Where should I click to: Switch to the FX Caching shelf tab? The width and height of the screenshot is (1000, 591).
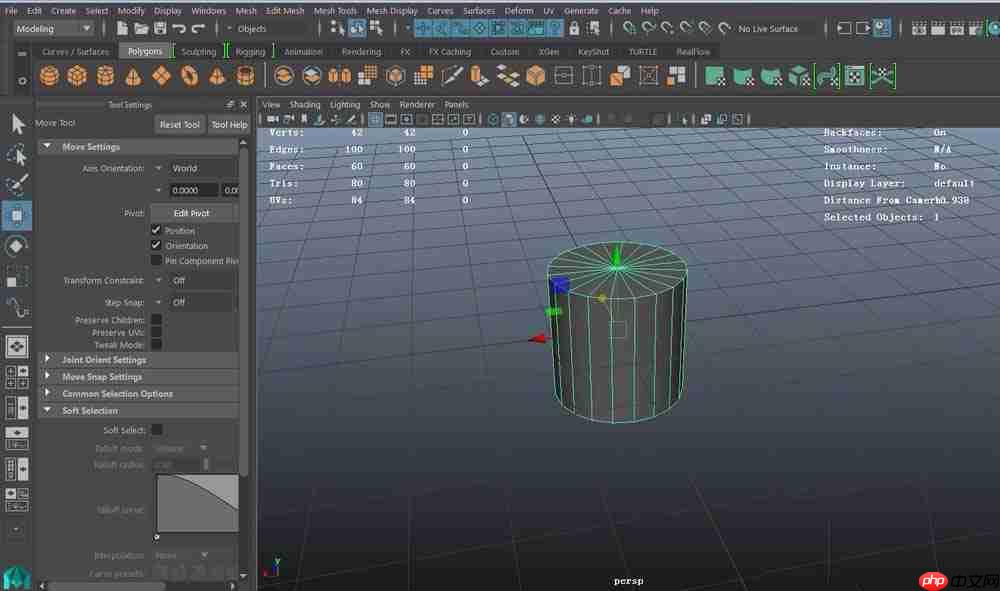(x=450, y=52)
